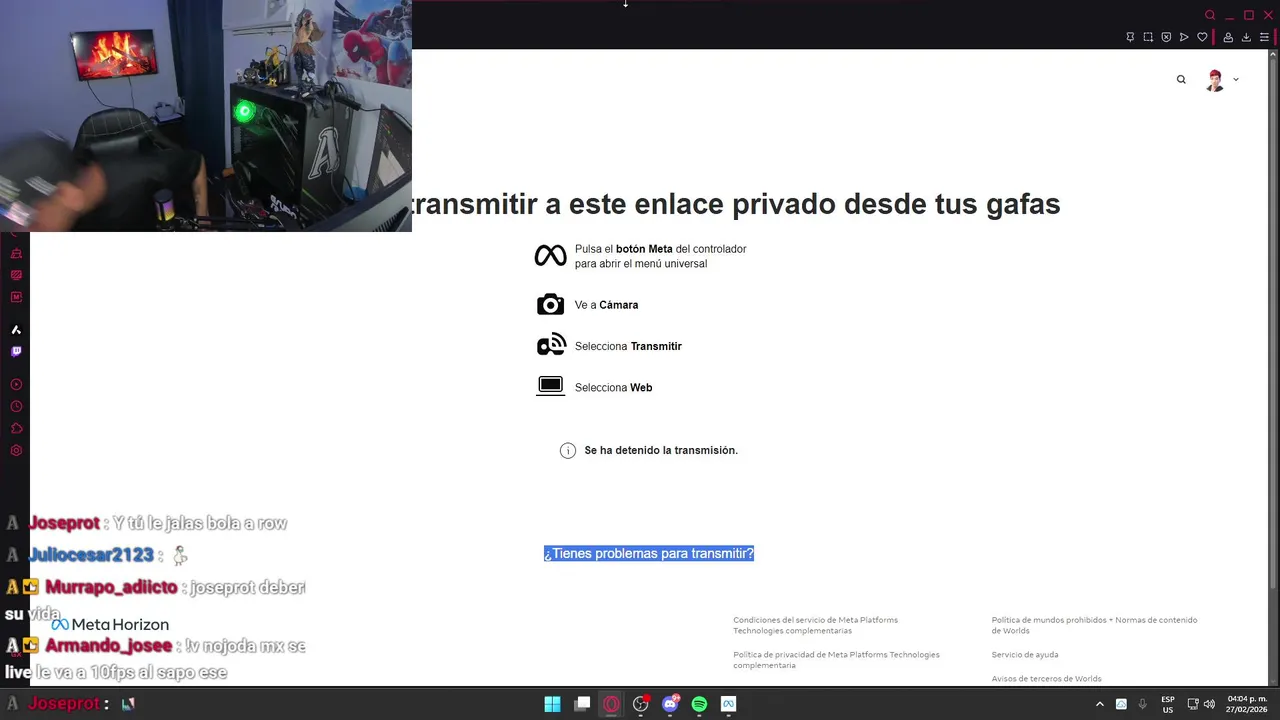This screenshot has height=720, width=1280.
Task: Click the 'Murrapo_adiicto' chat username
Action: [x=111, y=587]
